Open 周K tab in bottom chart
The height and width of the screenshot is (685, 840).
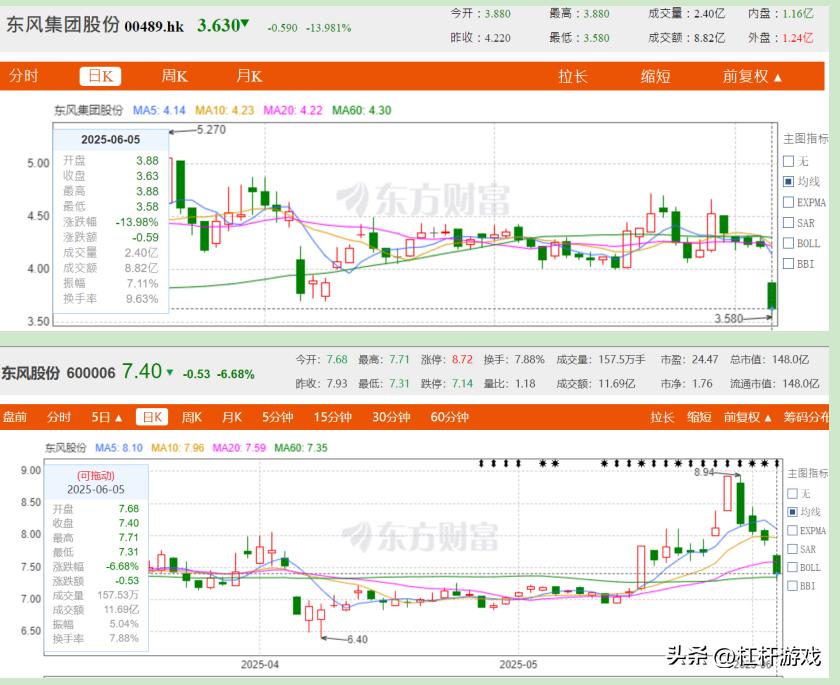click(x=191, y=417)
